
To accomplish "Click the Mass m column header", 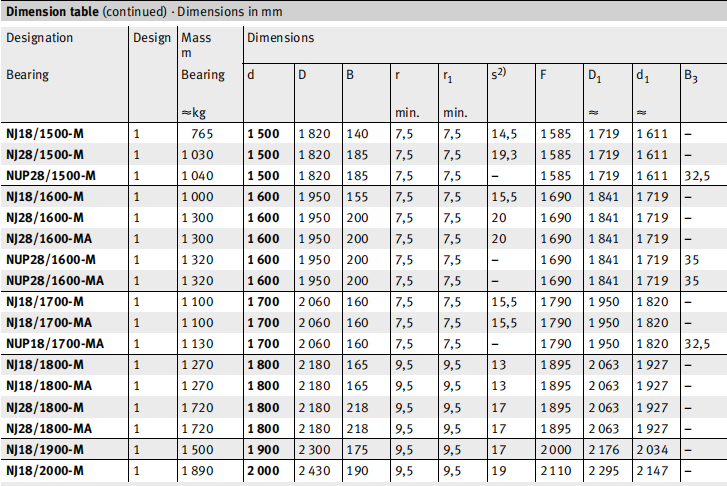I will point(195,45).
